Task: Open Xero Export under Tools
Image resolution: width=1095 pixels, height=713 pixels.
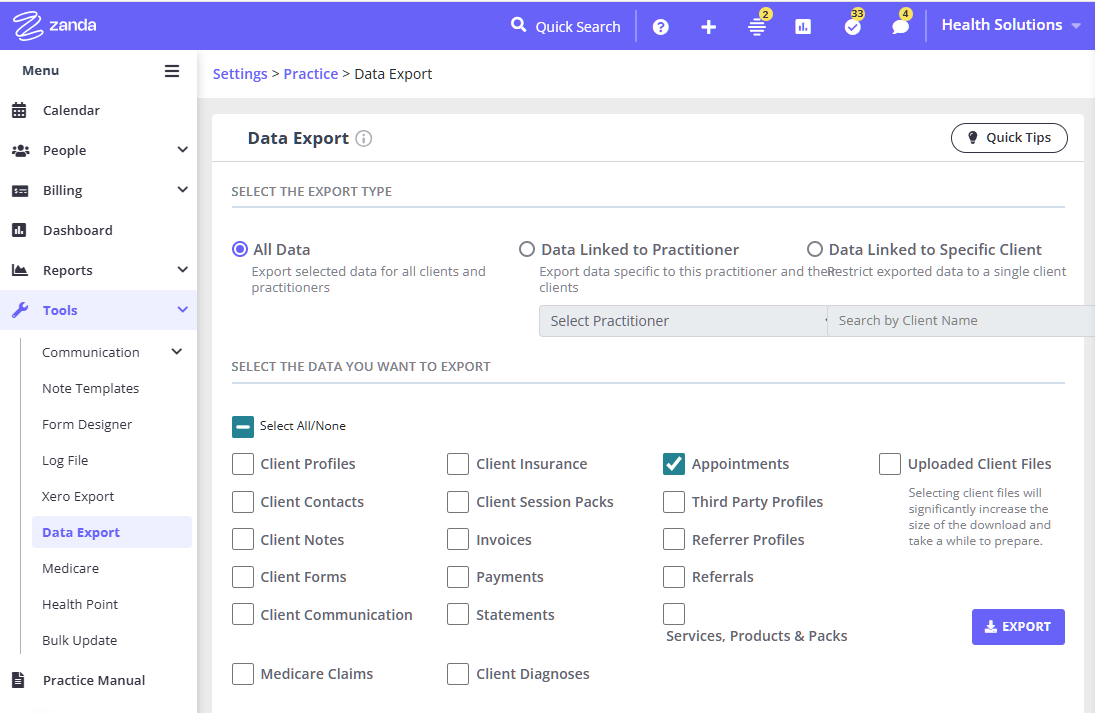Action: click(x=78, y=497)
